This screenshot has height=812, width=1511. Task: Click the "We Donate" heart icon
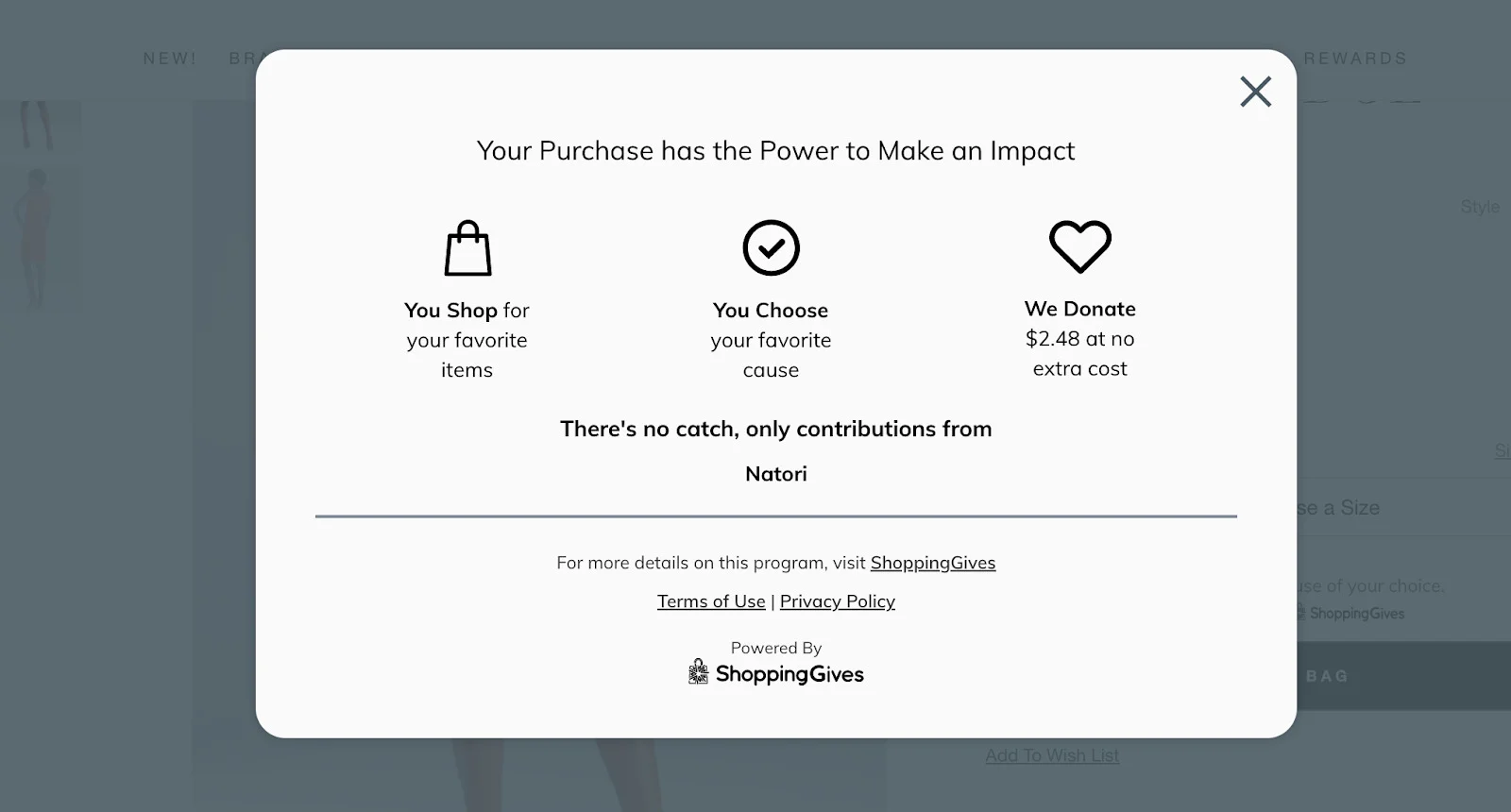click(x=1080, y=246)
